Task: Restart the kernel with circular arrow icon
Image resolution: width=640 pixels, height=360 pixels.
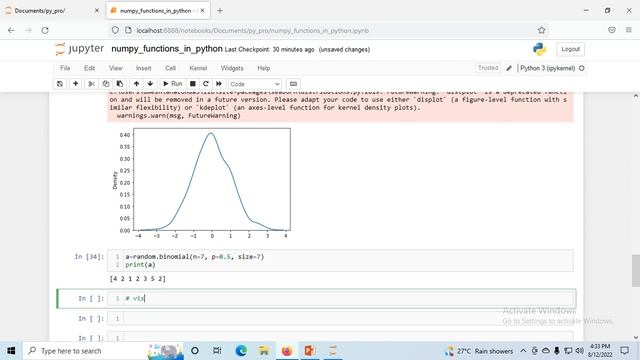Action: 206,84
